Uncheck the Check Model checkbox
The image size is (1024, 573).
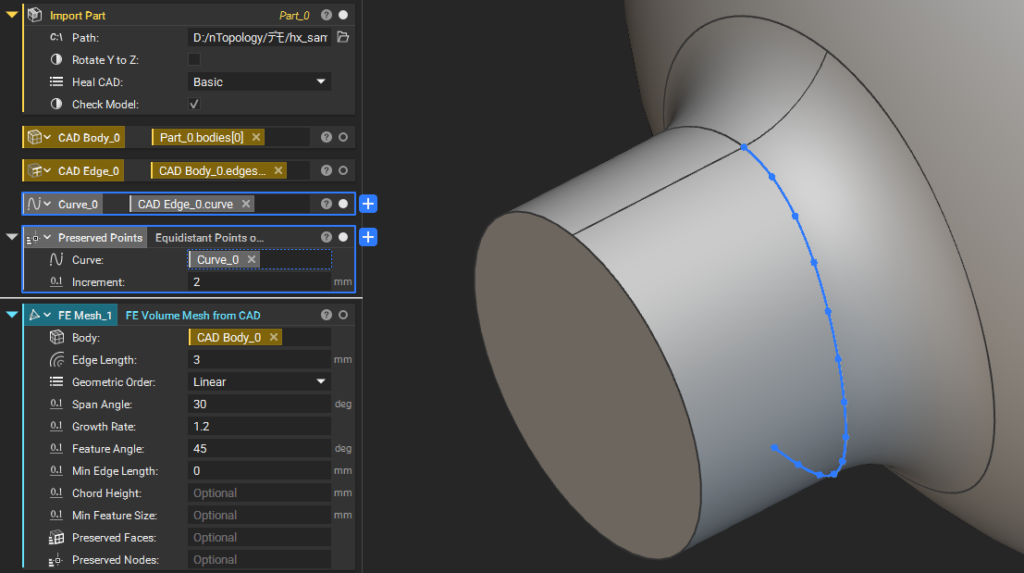(x=194, y=104)
